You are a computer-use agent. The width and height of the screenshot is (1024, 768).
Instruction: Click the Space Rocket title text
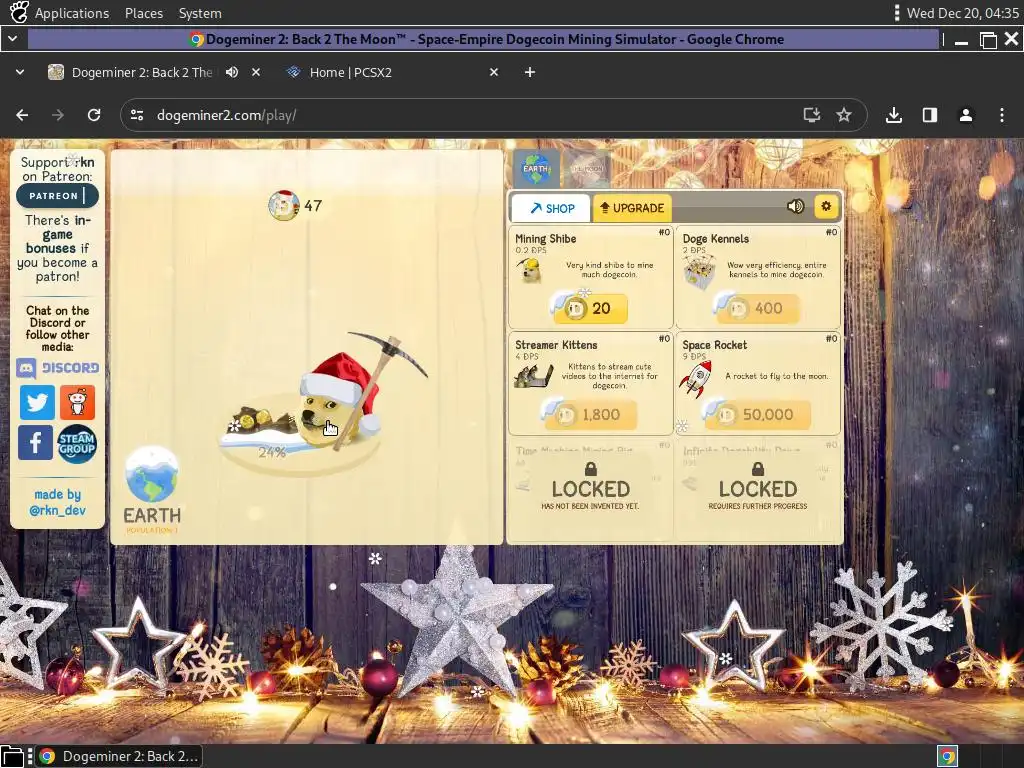click(714, 345)
